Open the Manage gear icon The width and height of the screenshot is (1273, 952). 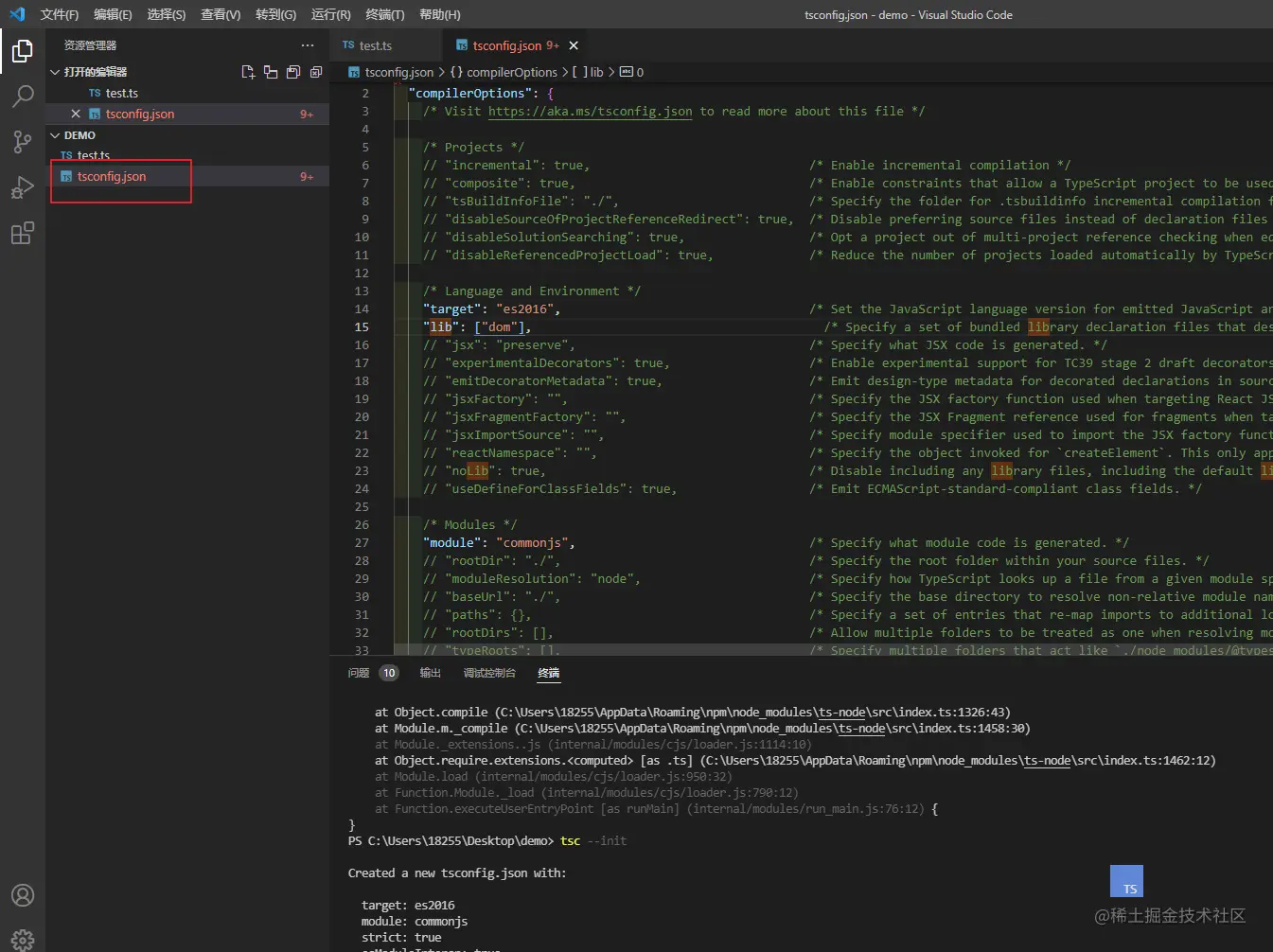click(x=23, y=939)
